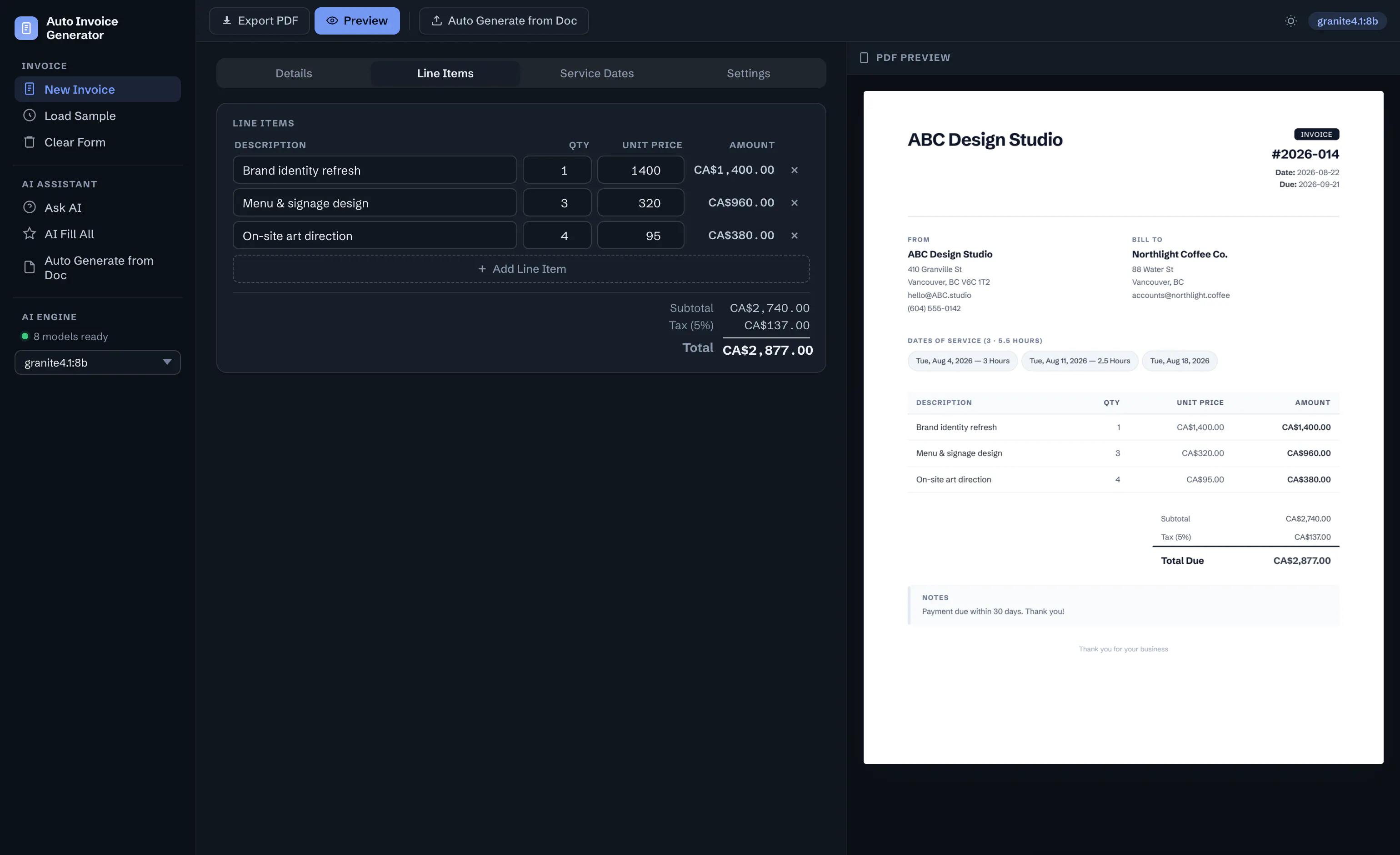Click Total Due label in PDF preview

(x=1182, y=560)
